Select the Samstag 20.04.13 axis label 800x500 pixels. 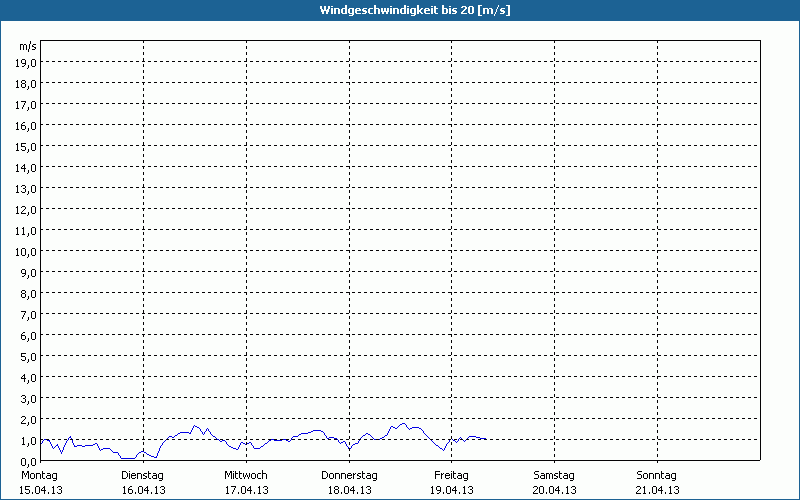(x=555, y=483)
